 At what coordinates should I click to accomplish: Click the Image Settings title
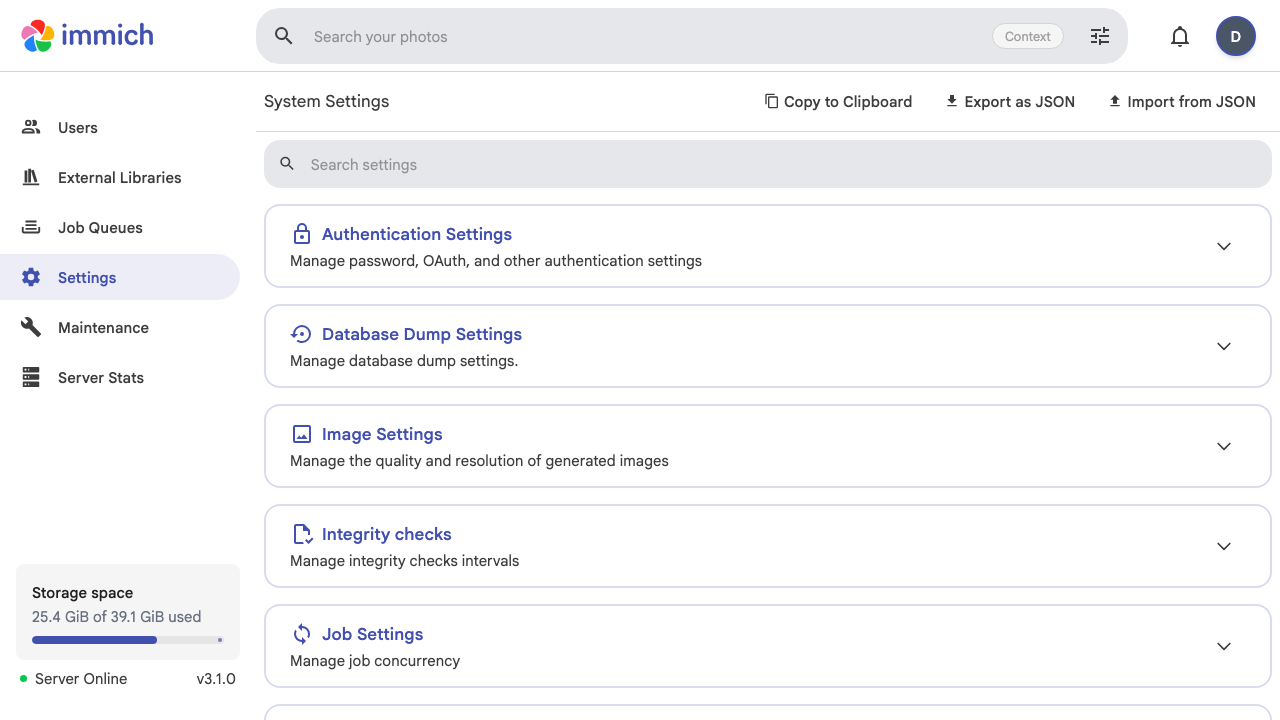(x=382, y=434)
